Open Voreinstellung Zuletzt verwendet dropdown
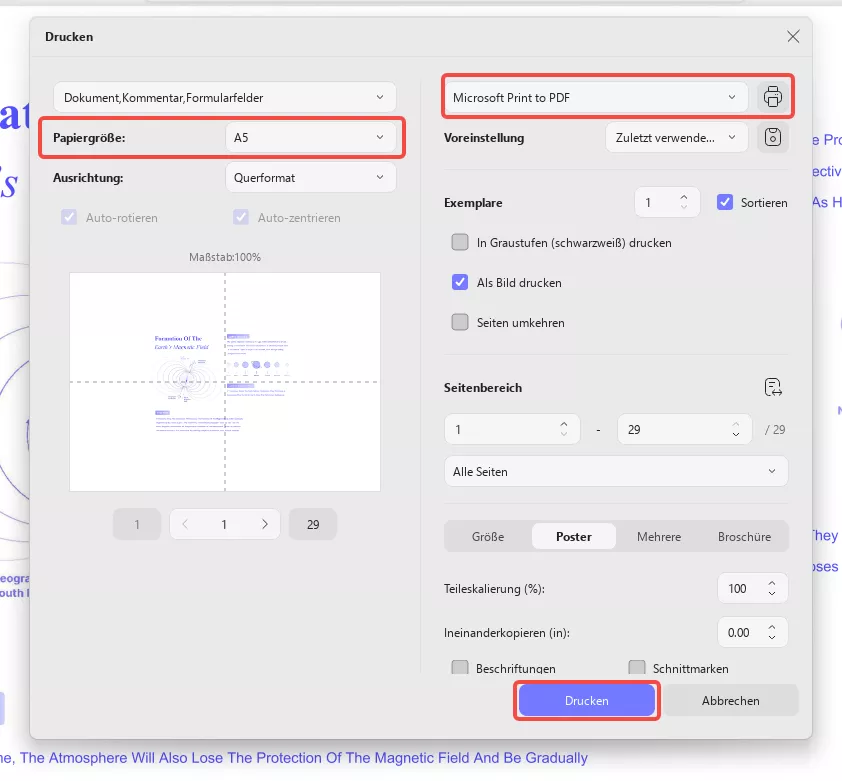This screenshot has width=842, height=781. coord(677,138)
